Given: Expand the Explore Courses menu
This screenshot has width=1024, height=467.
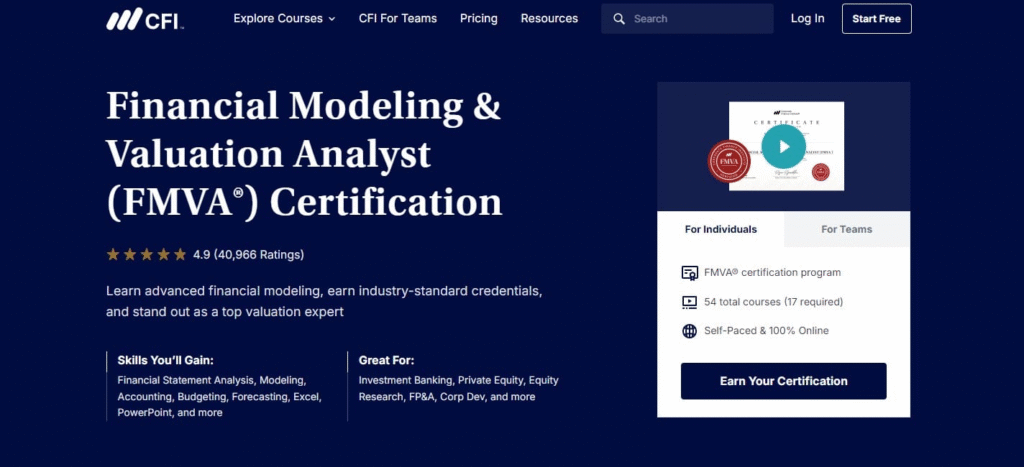Looking at the screenshot, I should click(x=284, y=18).
